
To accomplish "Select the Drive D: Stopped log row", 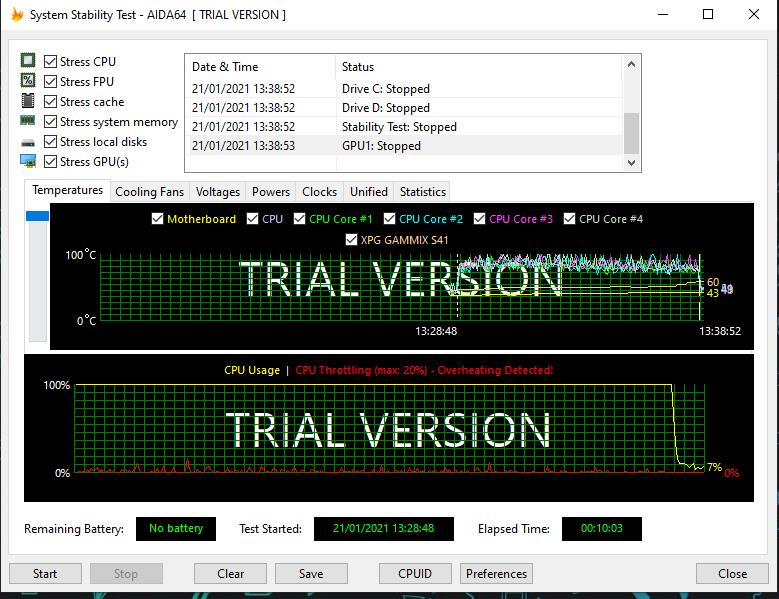I will [404, 108].
